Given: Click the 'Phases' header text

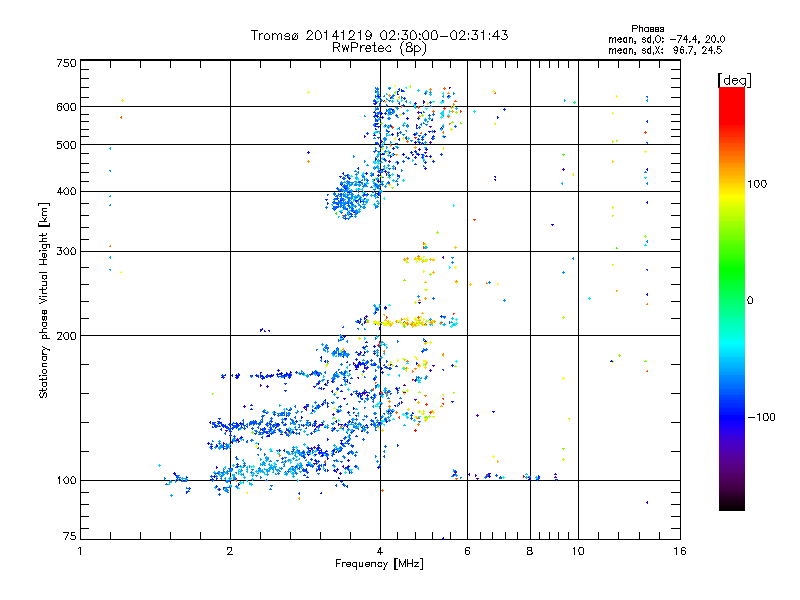Looking at the screenshot, I should point(647,29).
